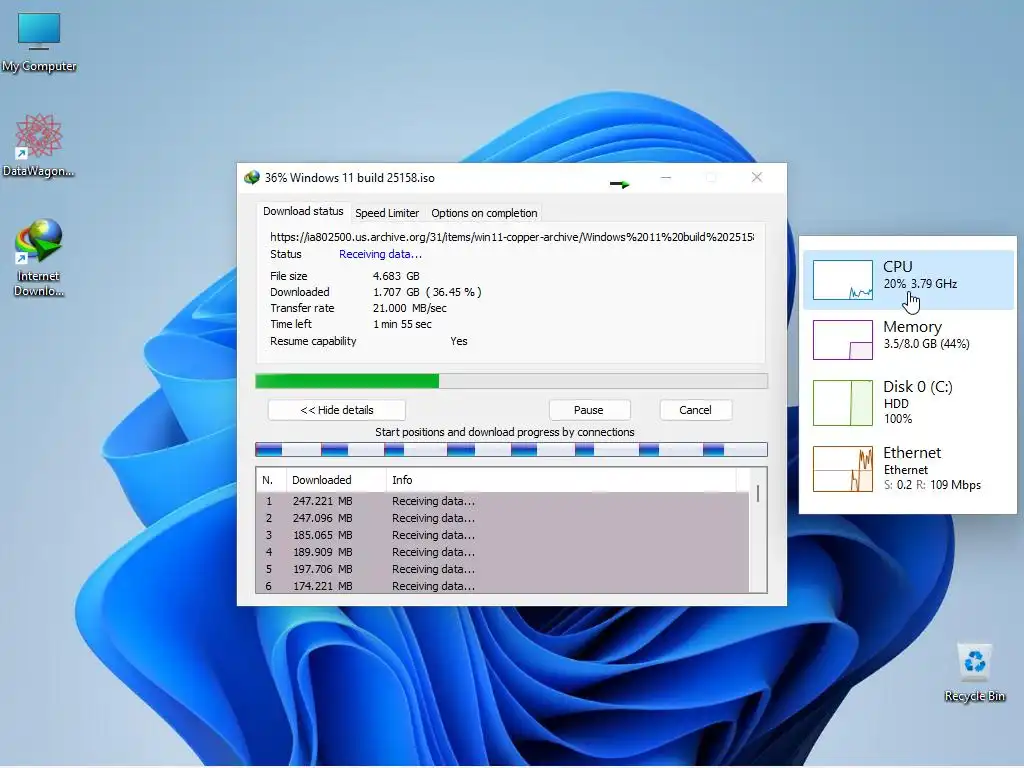
Task: Click '36% Windows 11 build 25158.iso' title
Action: (349, 178)
